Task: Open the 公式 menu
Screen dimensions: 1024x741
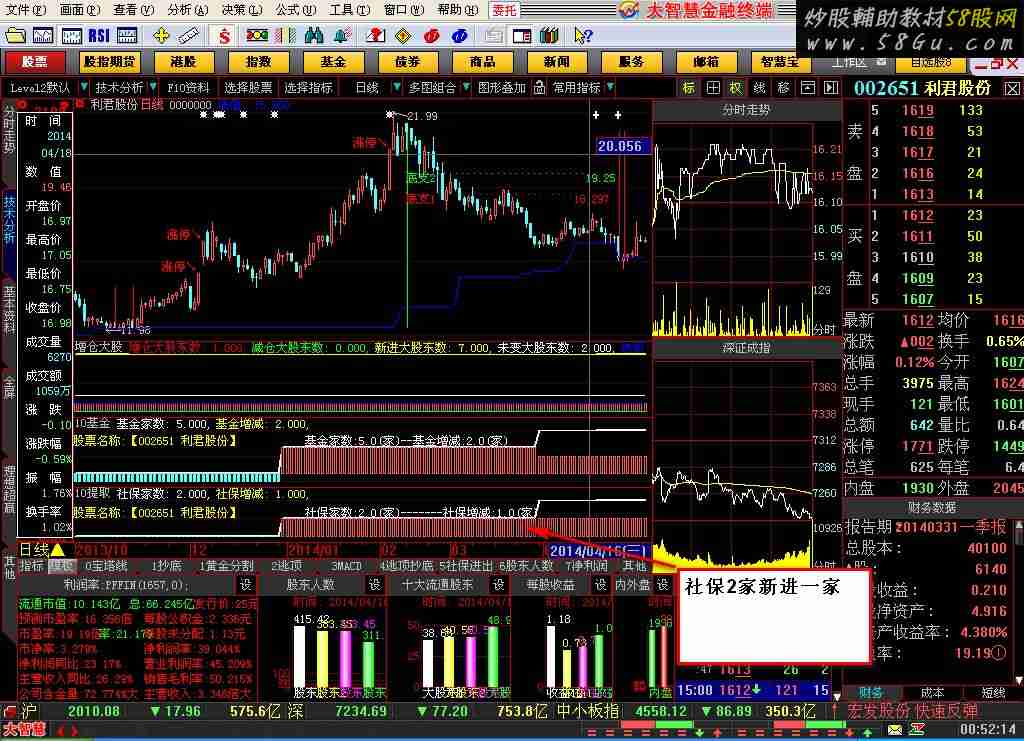Action: [x=295, y=9]
